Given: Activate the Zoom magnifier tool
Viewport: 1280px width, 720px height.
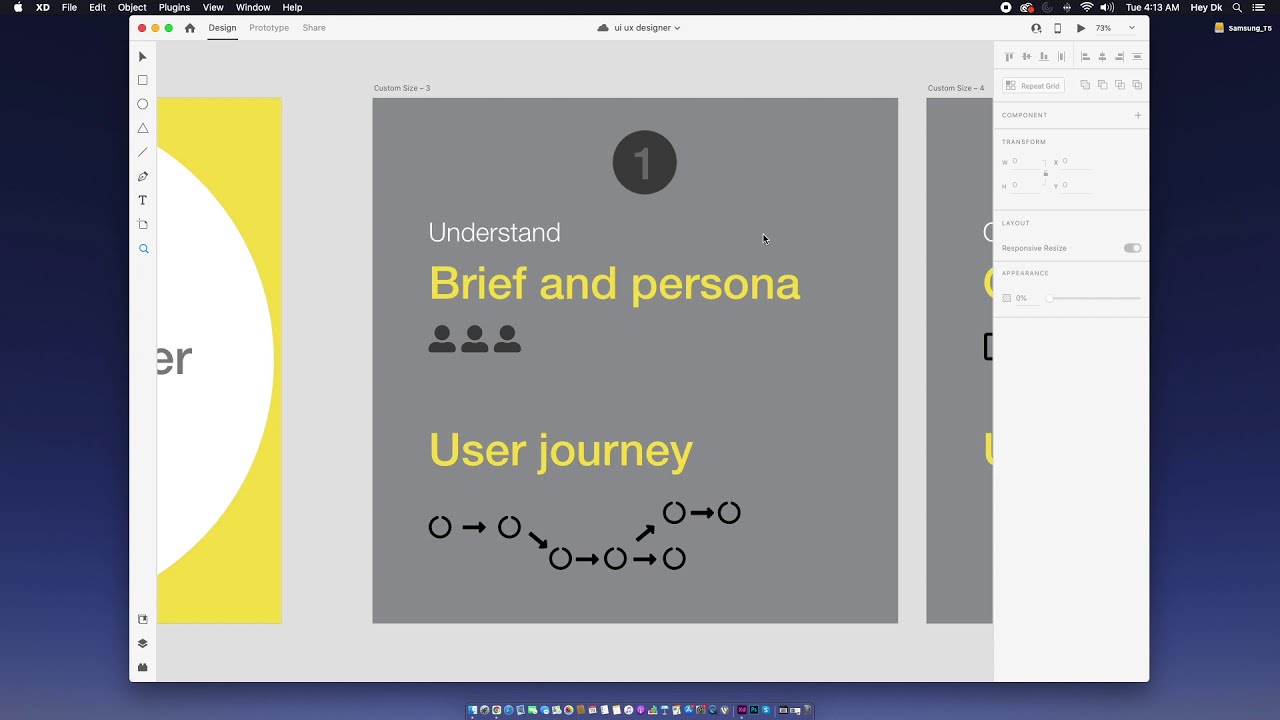Looking at the screenshot, I should click(x=143, y=249).
